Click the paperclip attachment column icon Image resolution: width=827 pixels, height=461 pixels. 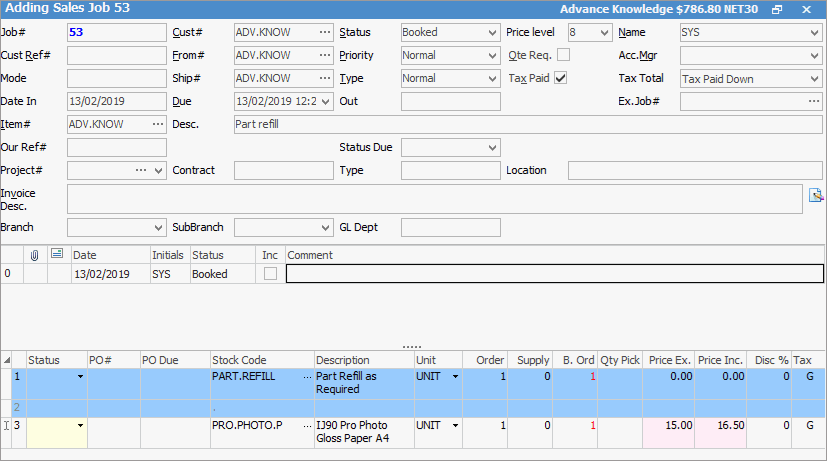point(35,255)
